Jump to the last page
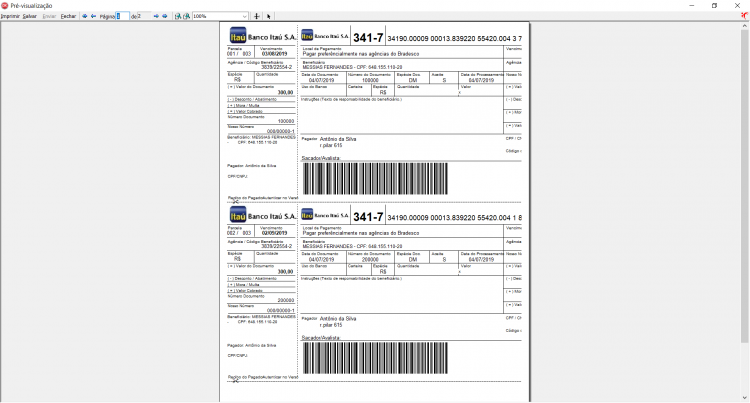This screenshot has width=750, height=403. pos(165,16)
